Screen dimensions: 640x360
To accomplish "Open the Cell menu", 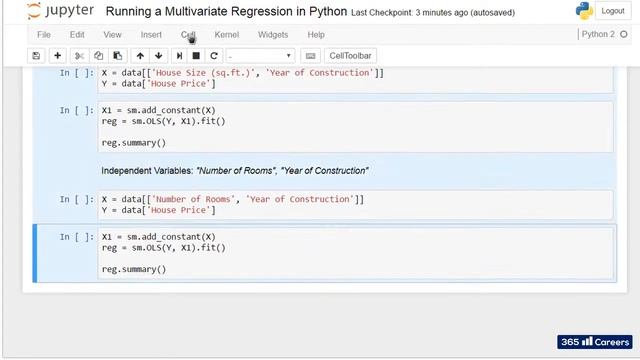I will point(188,35).
